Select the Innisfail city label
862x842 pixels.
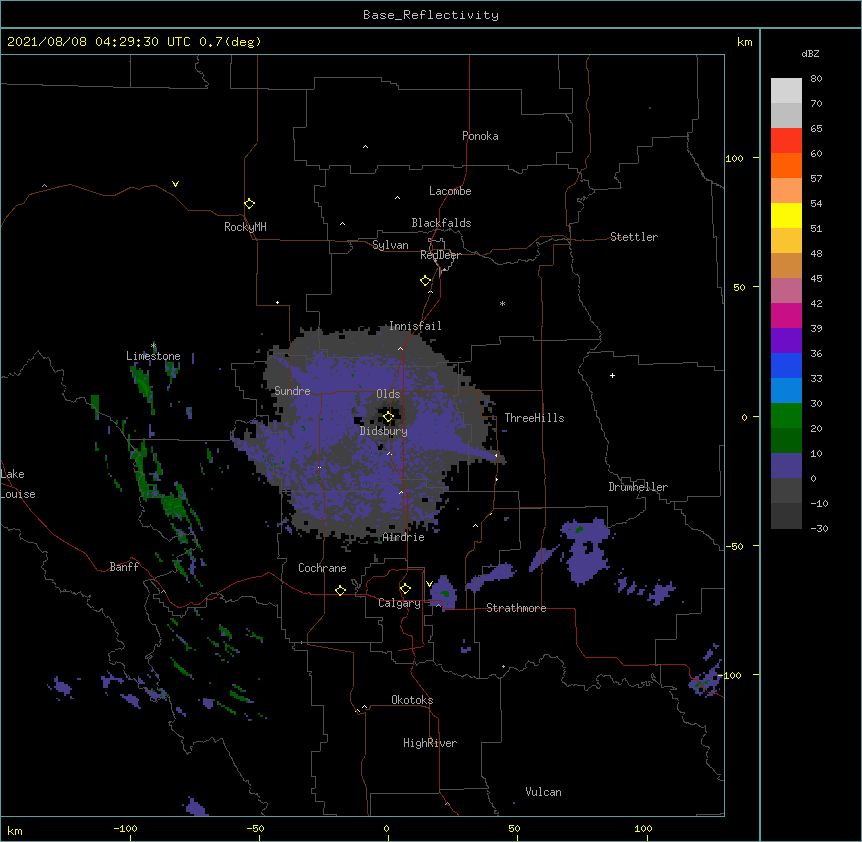(x=415, y=326)
